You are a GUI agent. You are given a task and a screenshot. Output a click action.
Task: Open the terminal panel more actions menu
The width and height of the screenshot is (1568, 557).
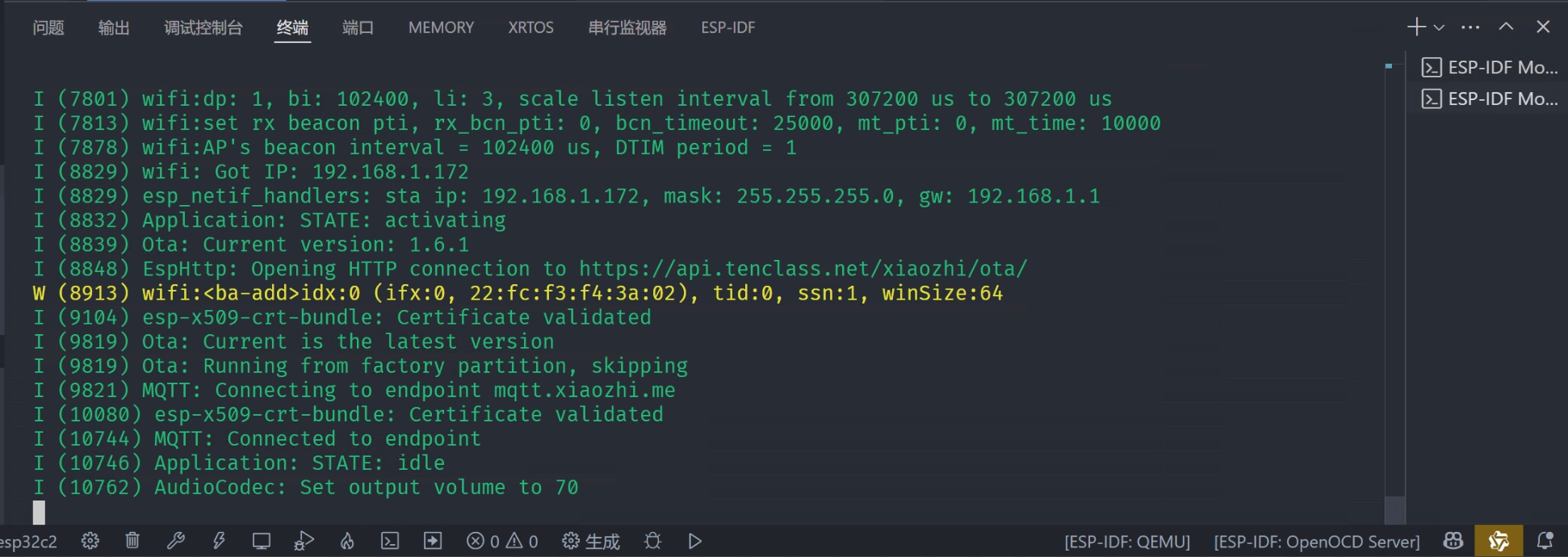click(1470, 27)
